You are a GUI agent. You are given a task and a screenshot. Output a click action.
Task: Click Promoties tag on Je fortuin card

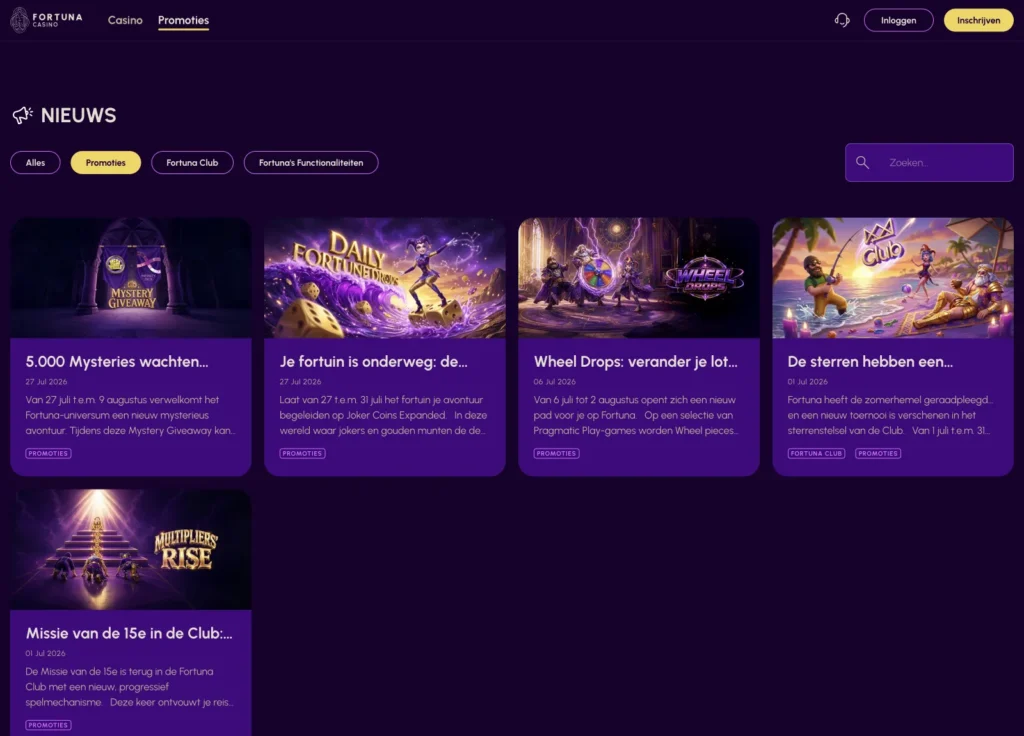tap(302, 453)
